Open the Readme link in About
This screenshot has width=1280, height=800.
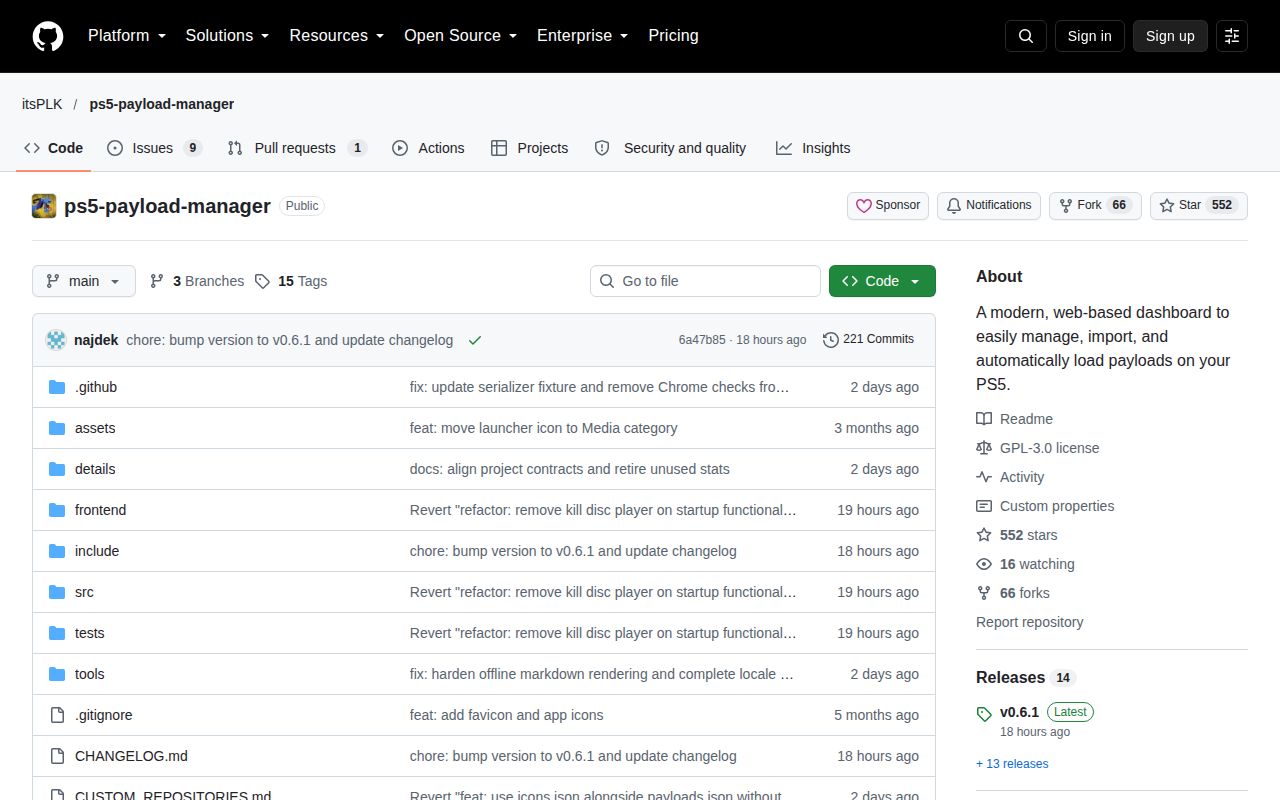pyautogui.click(x=1015, y=419)
